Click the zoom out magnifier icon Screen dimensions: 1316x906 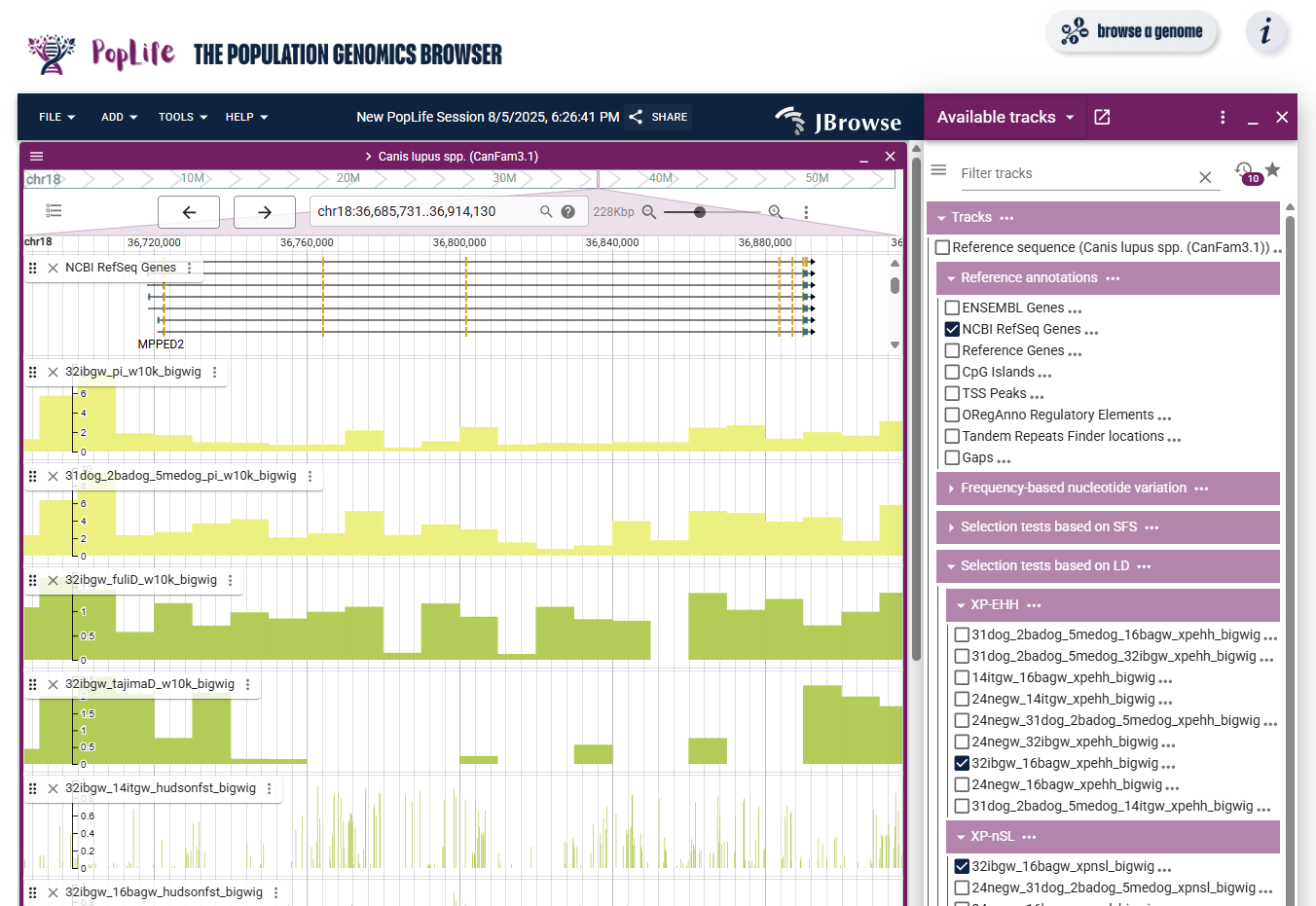pos(649,212)
